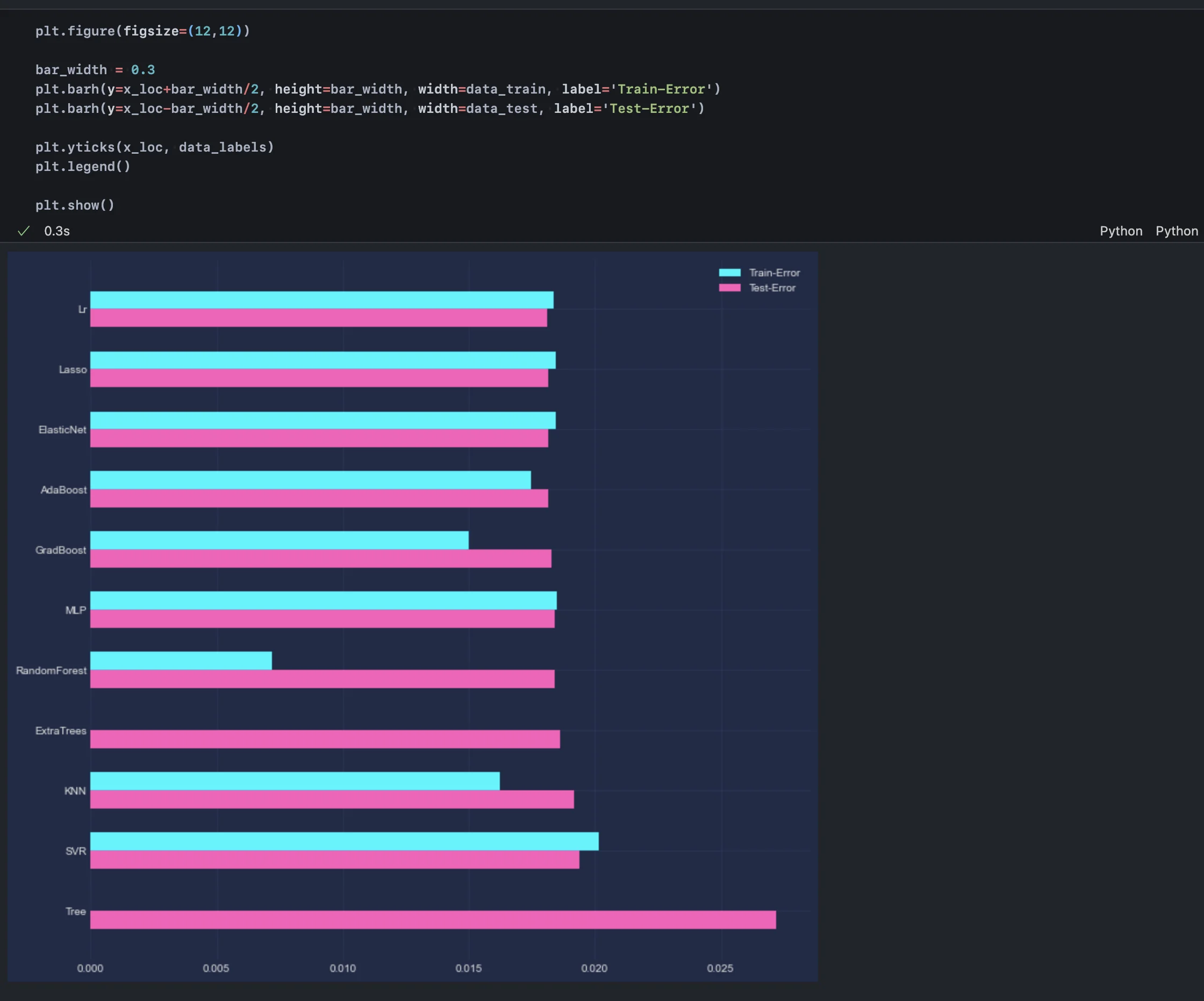Click the 0.3s execution time label

[57, 231]
